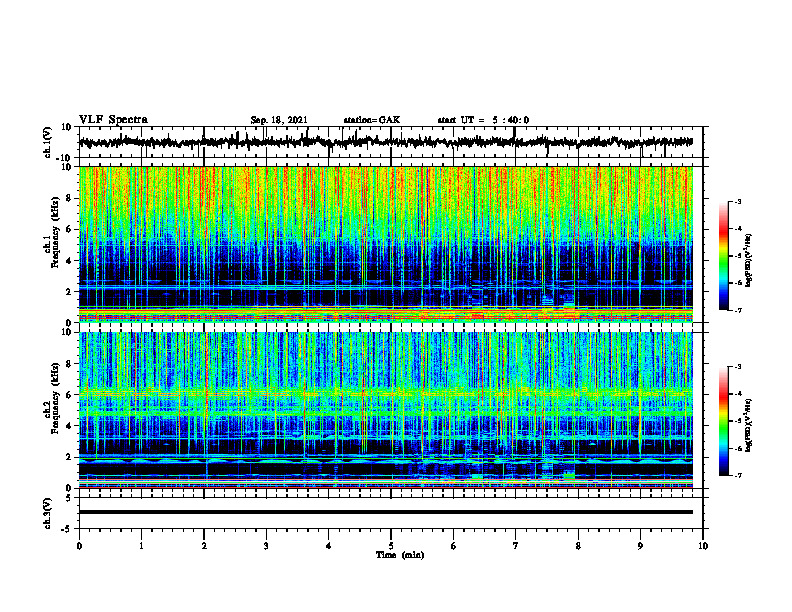Image resolution: width=792 pixels, height=612 pixels.
Task: Click ch.2 color bar "-7" label
Action: tap(737, 475)
